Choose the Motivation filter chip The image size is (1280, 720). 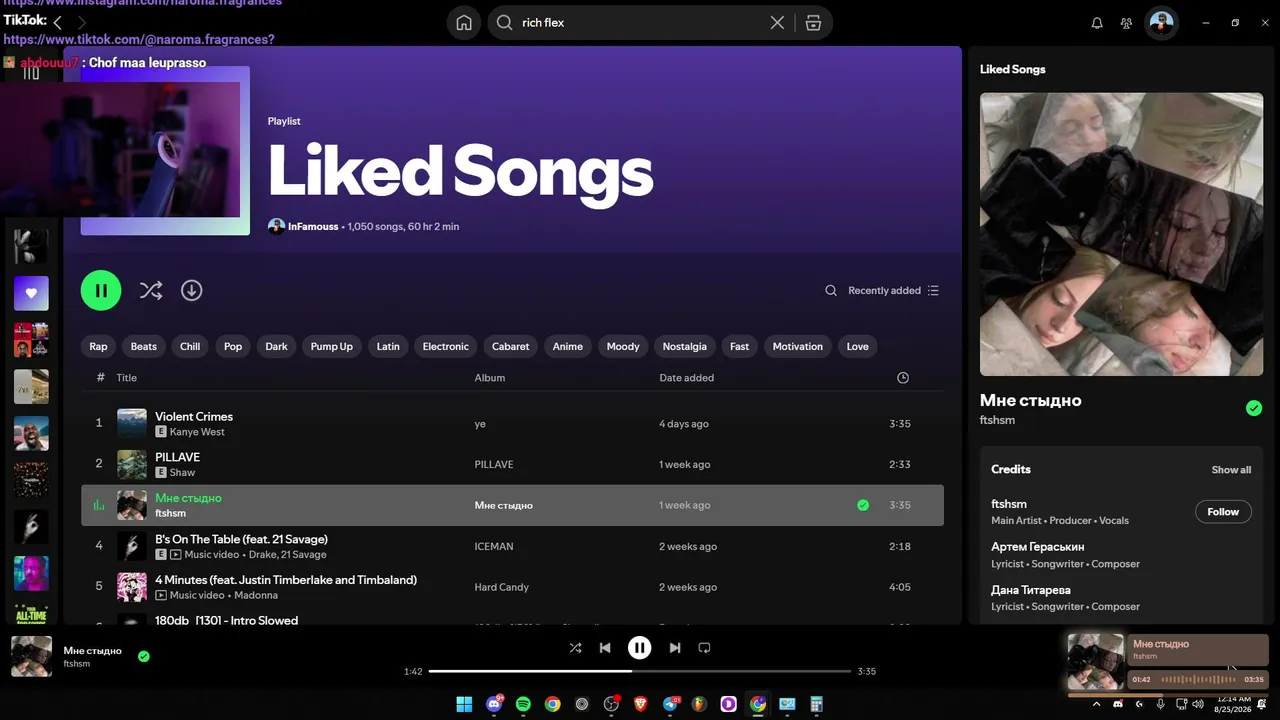[798, 347]
